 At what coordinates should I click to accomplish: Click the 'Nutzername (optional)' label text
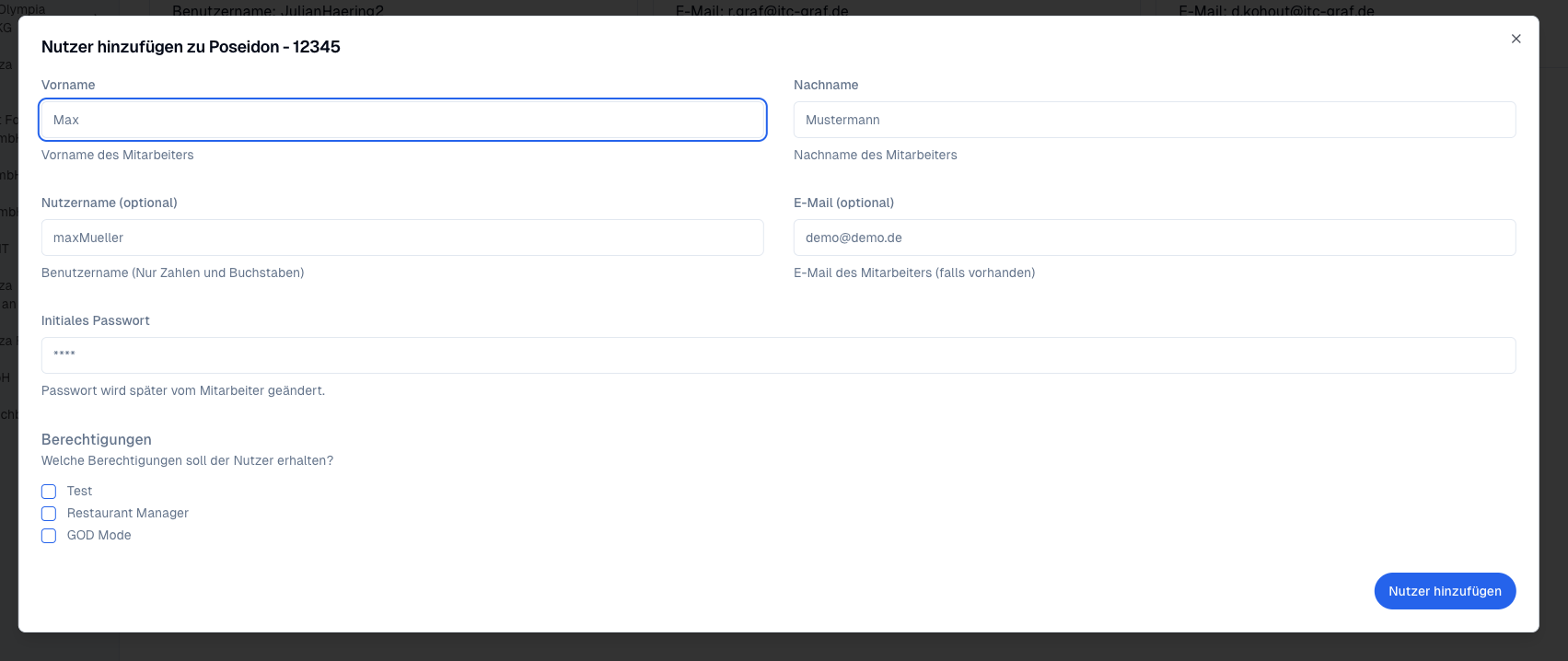coord(109,203)
